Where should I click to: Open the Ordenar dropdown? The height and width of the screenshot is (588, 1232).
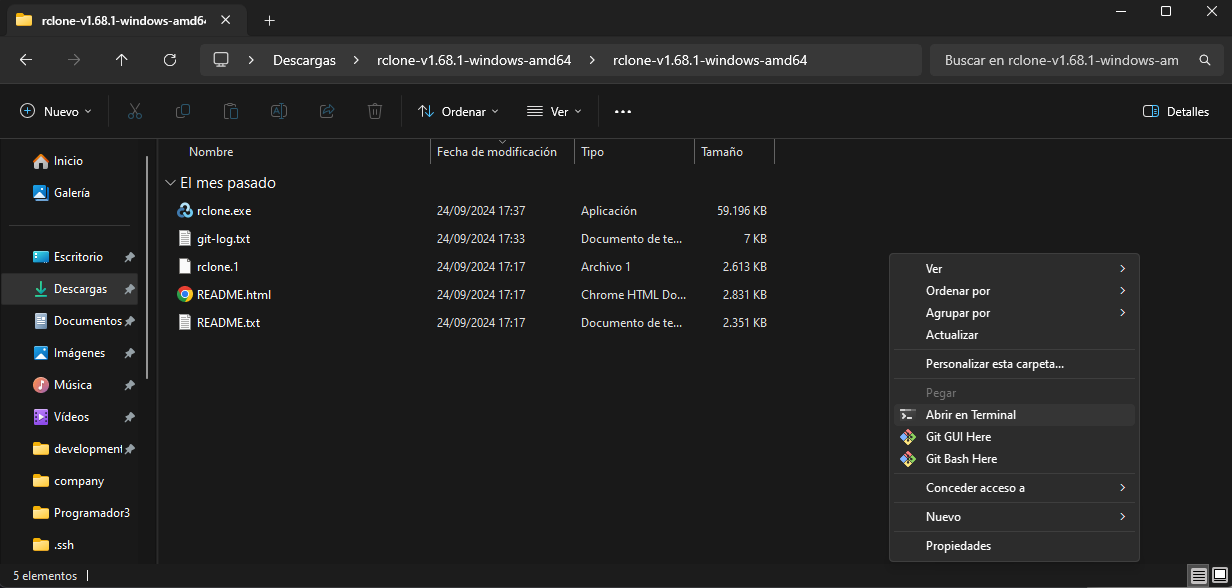(x=458, y=111)
